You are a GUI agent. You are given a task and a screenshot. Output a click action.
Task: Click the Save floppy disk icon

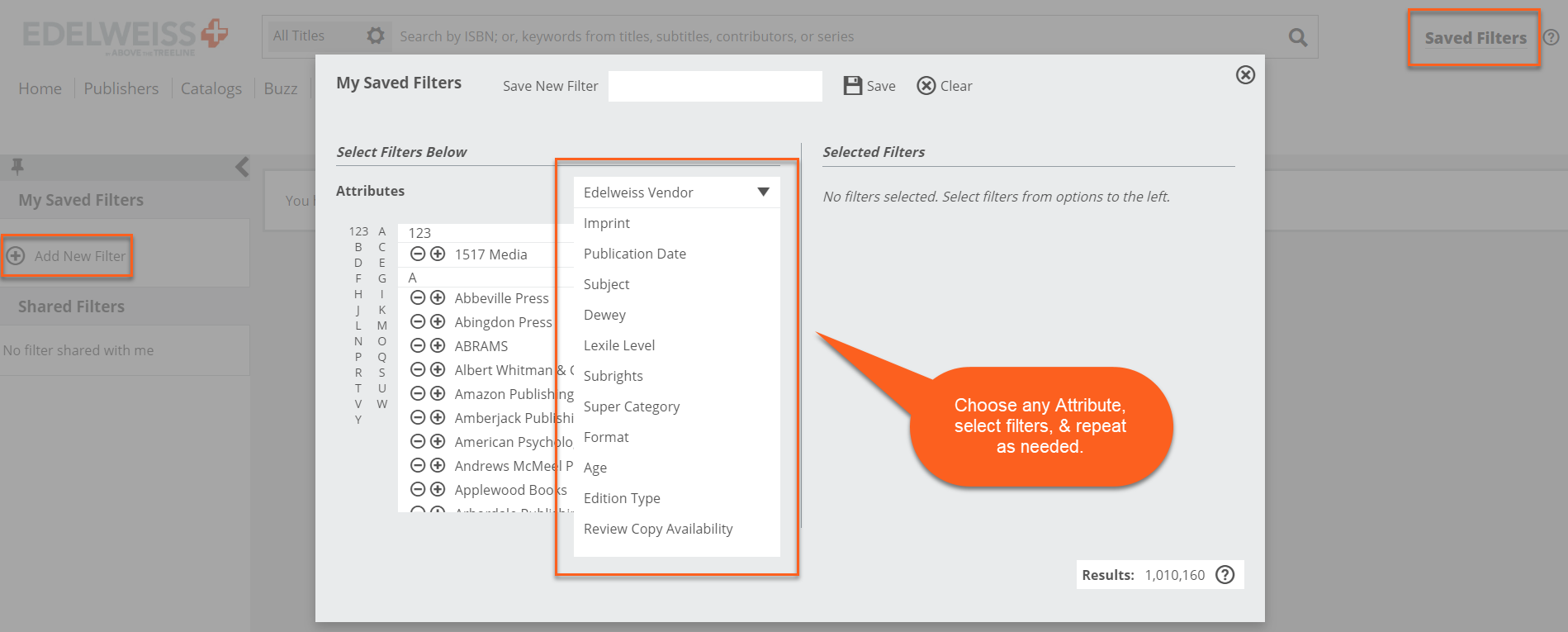852,86
